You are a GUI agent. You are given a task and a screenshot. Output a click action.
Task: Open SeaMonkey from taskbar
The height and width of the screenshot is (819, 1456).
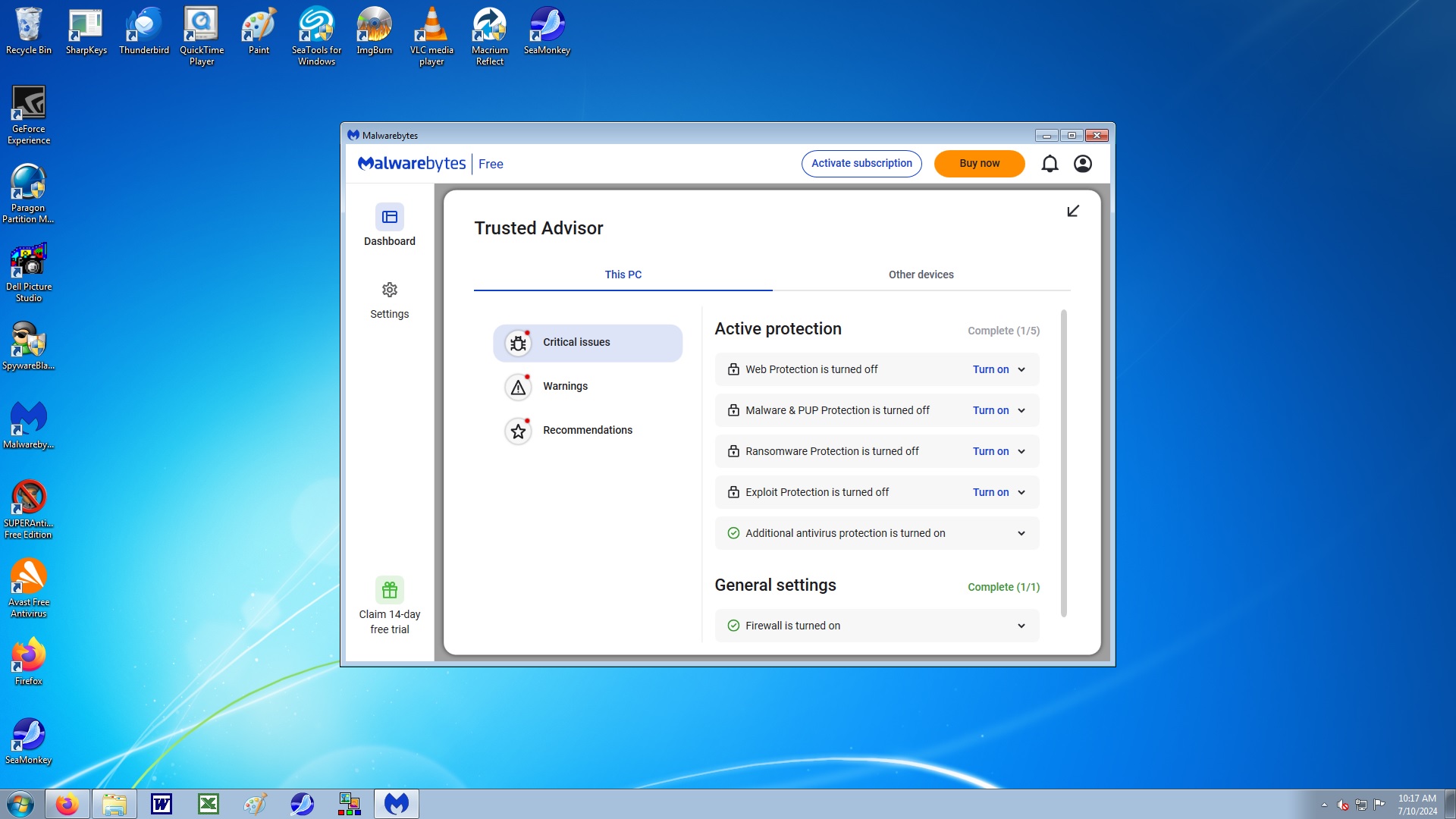tap(302, 804)
